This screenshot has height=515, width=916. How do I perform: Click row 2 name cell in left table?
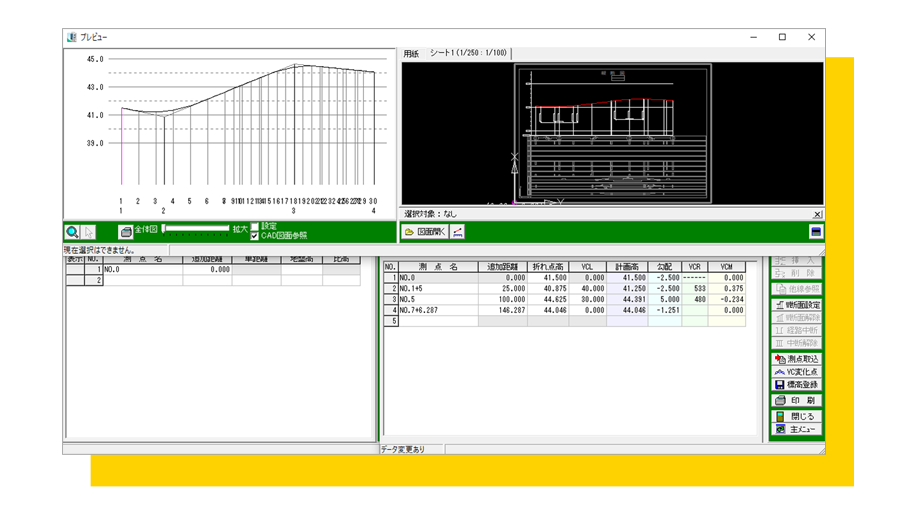[143, 280]
